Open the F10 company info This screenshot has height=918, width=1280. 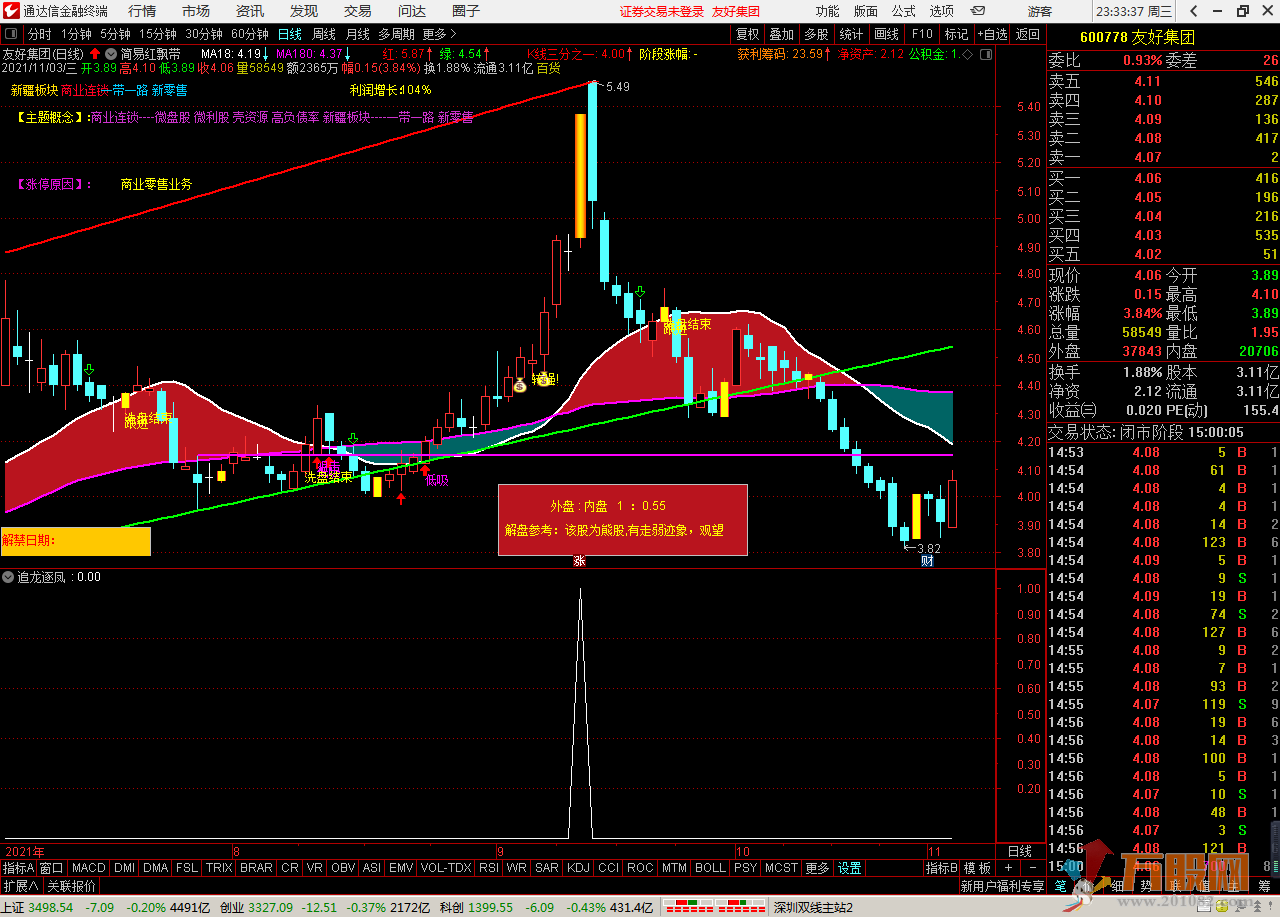[921, 34]
